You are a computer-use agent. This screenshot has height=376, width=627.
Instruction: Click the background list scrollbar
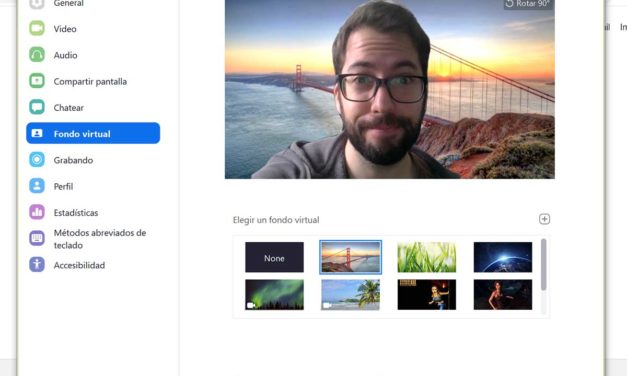543,264
